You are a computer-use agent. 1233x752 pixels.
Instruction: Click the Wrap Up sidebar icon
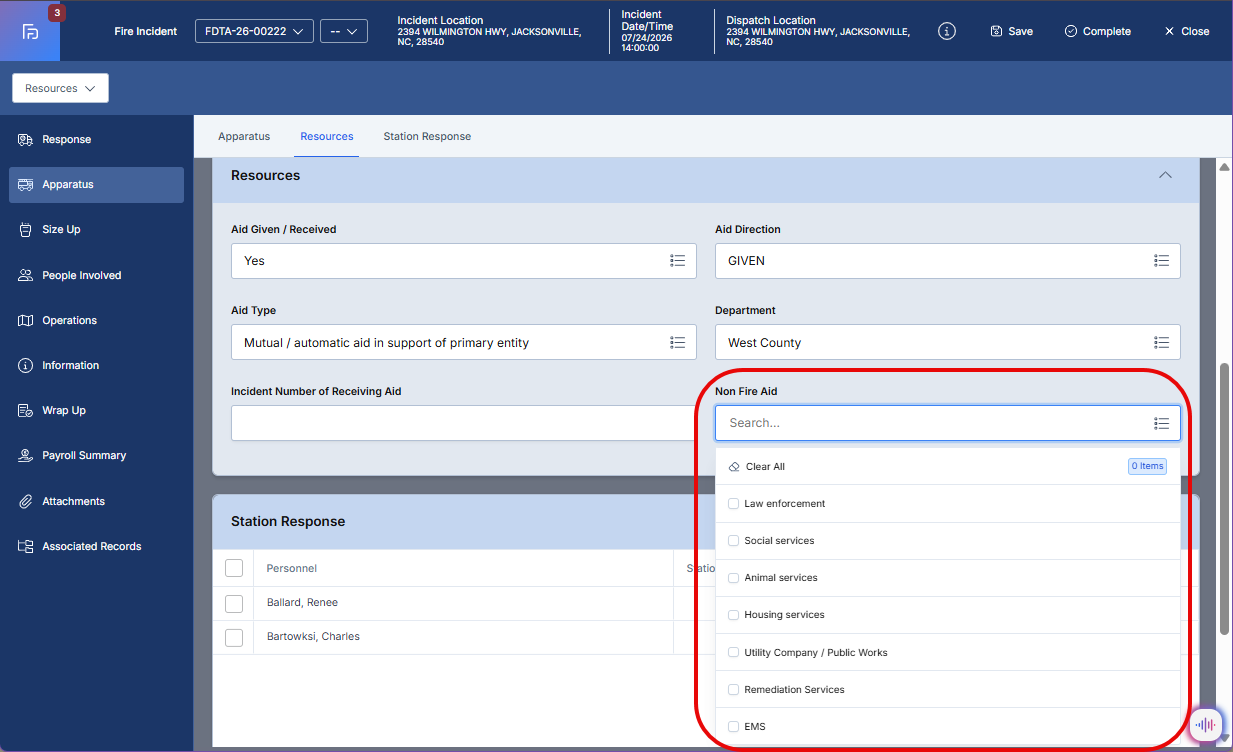(26, 411)
